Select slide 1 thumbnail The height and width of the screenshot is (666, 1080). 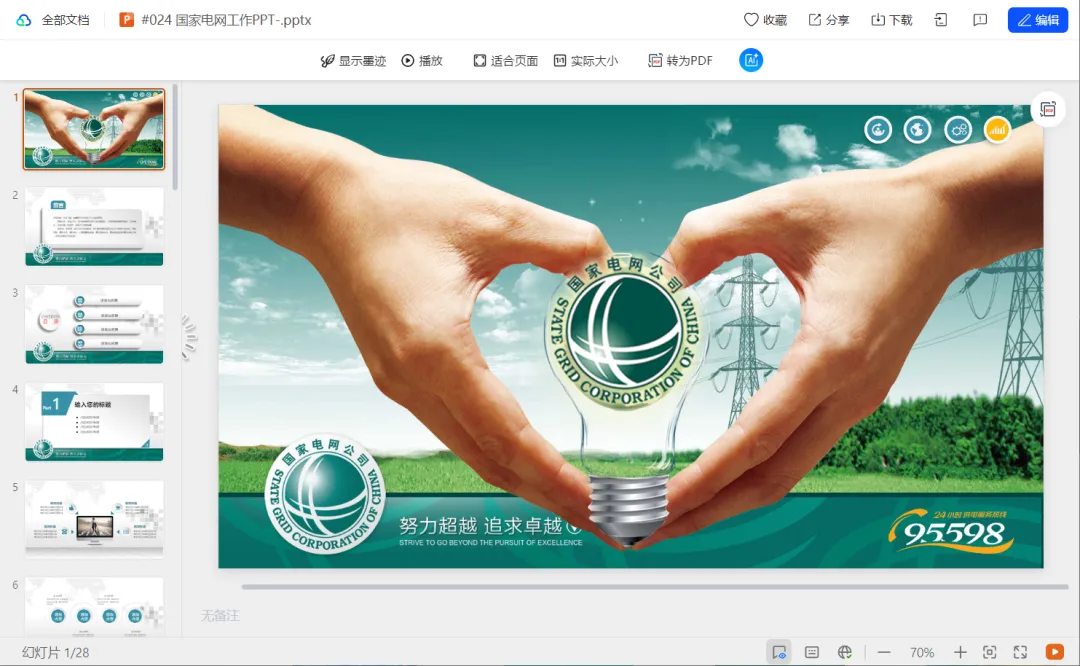click(x=94, y=129)
